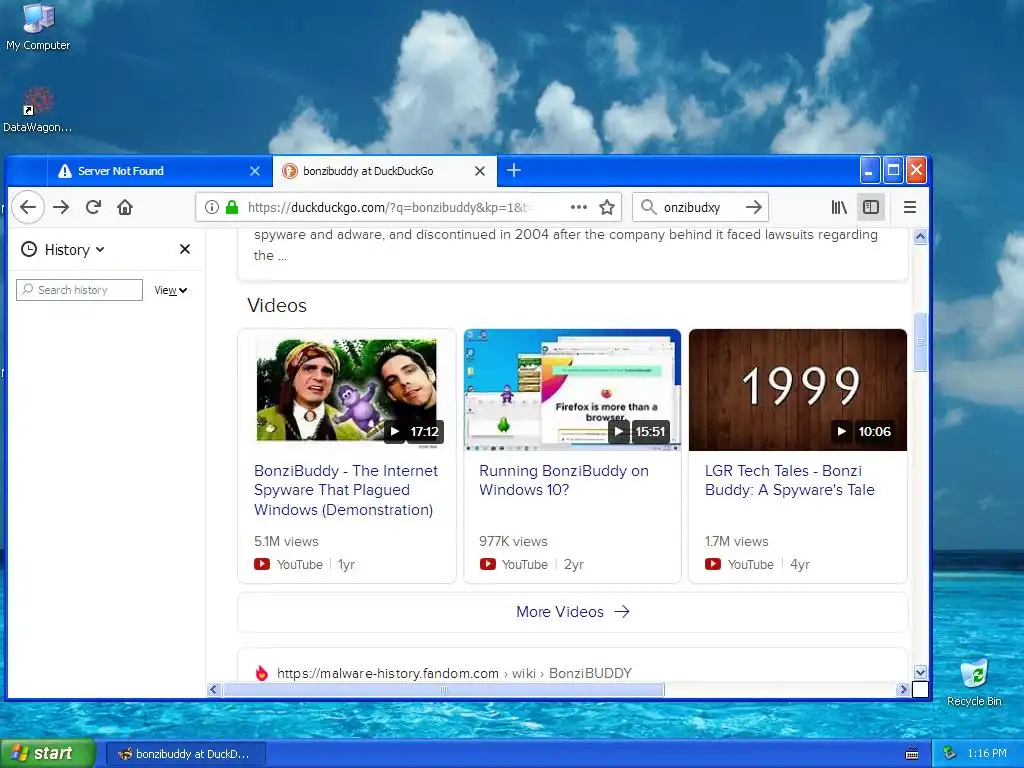Click the horizontal scrollbar right arrow
This screenshot has width=1024, height=768.
[x=903, y=690]
